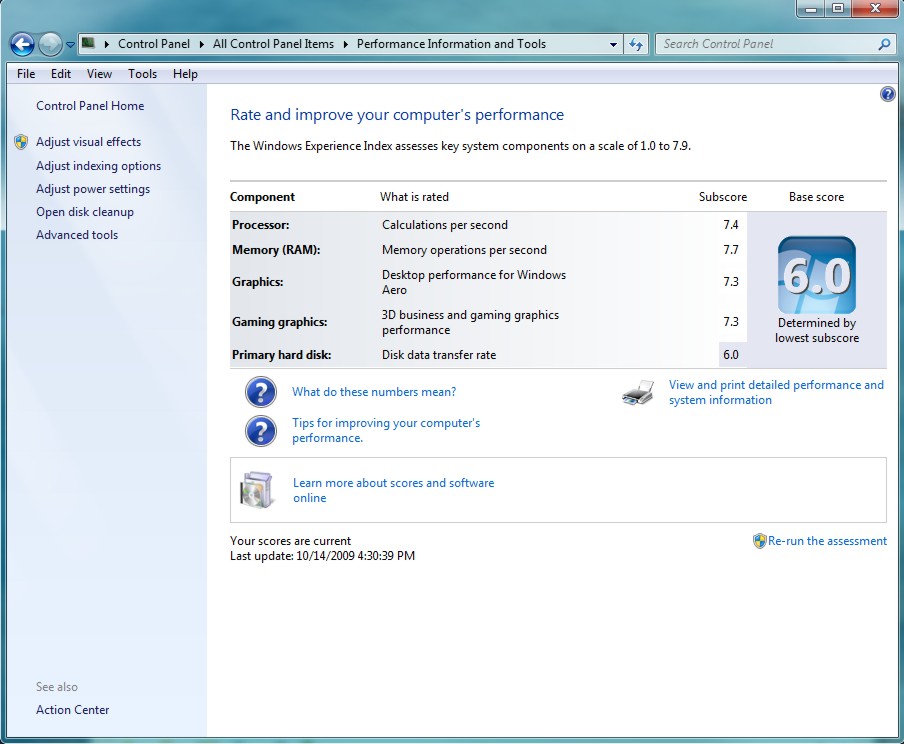Select All Control Panel Items breadcrumb
Viewport: 904px width, 744px height.
(273, 44)
